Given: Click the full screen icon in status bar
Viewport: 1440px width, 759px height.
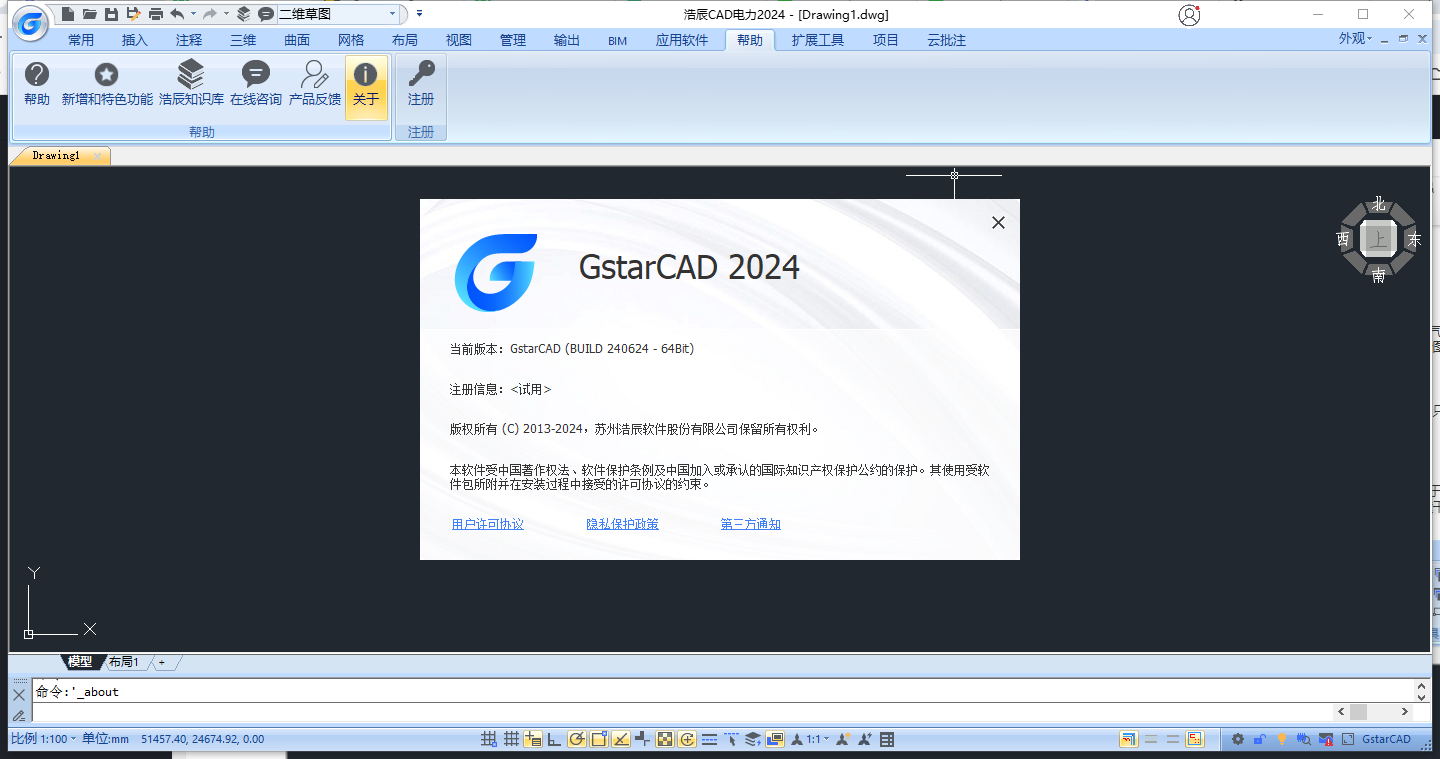Looking at the screenshot, I should coord(1348,739).
